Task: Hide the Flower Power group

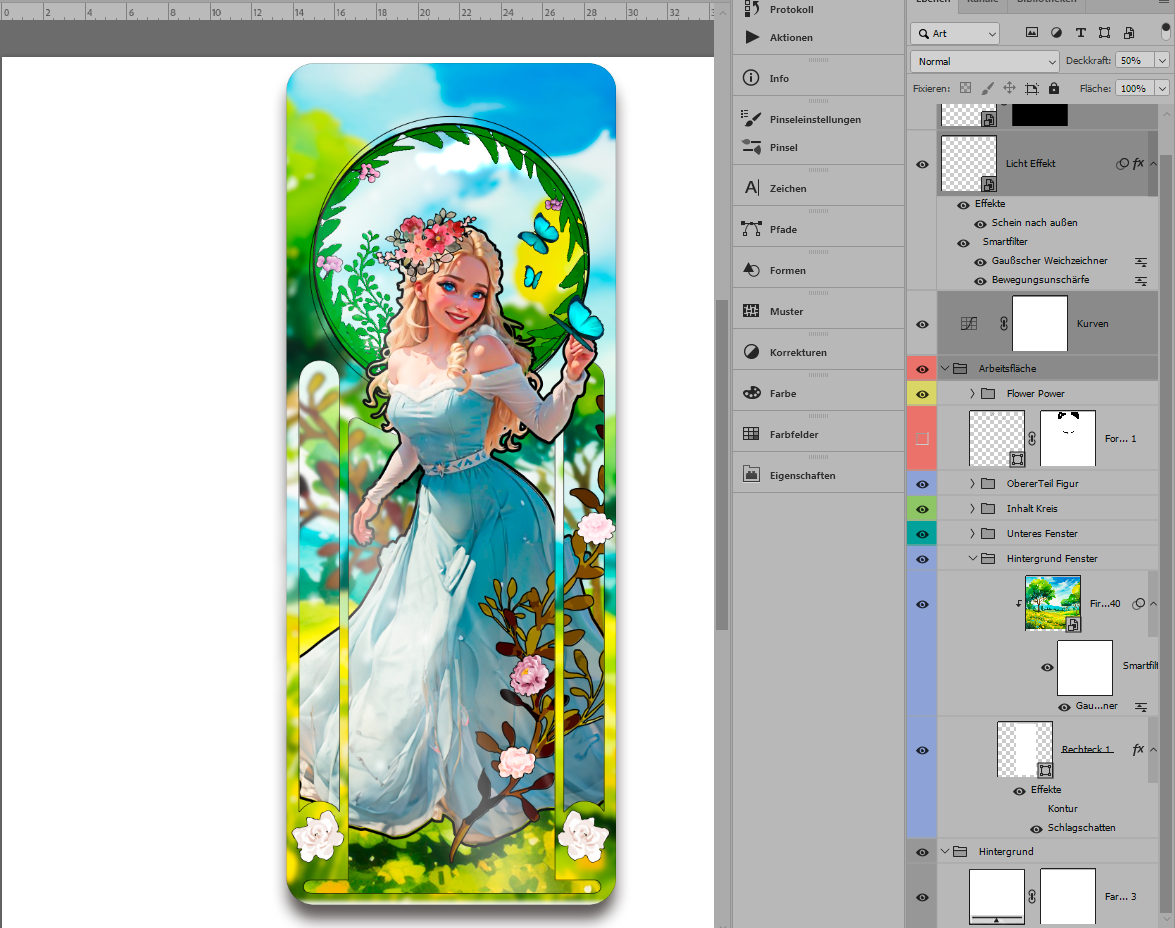Action: pos(922,394)
